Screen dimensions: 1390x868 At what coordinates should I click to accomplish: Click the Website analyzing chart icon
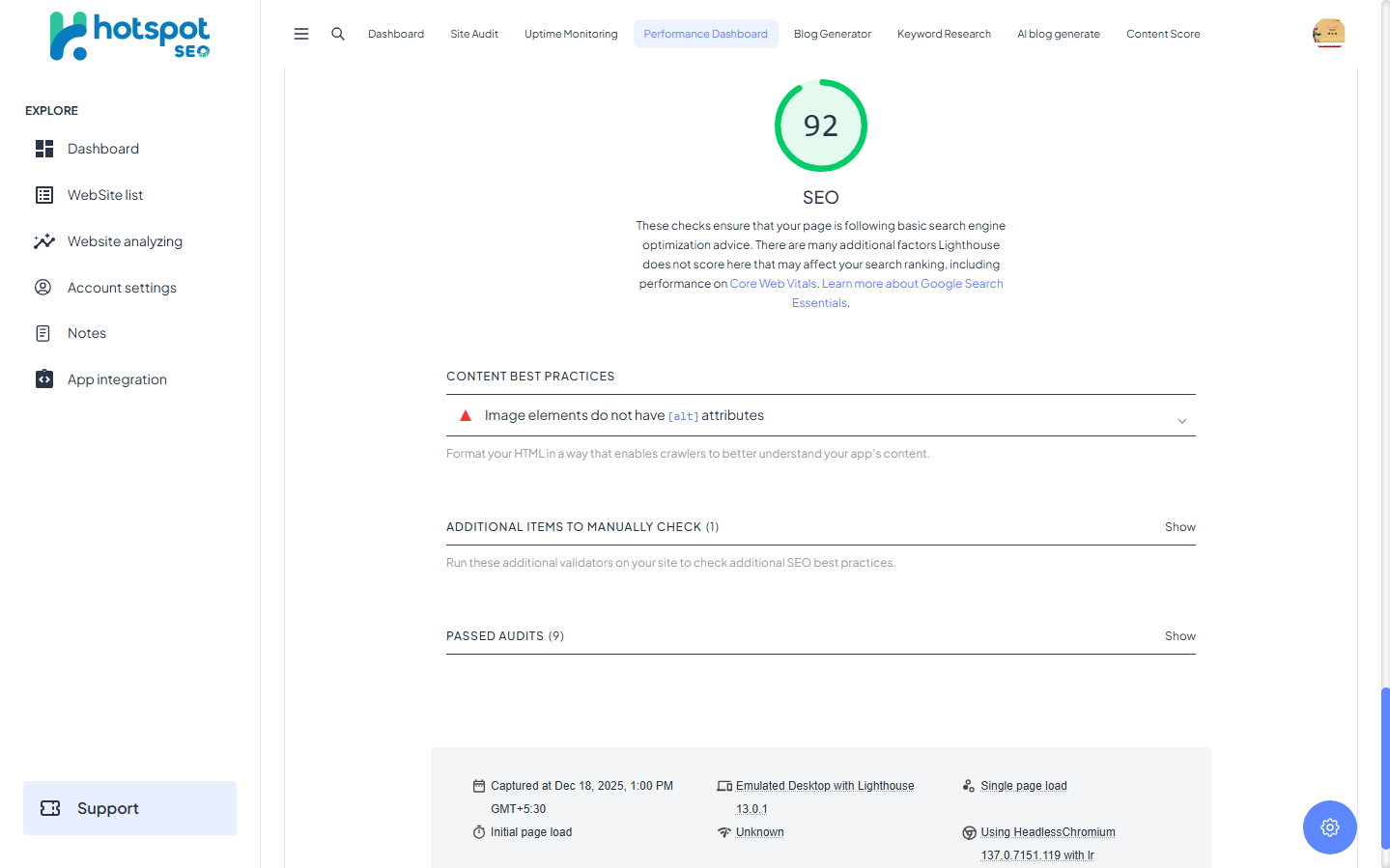pyautogui.click(x=44, y=241)
